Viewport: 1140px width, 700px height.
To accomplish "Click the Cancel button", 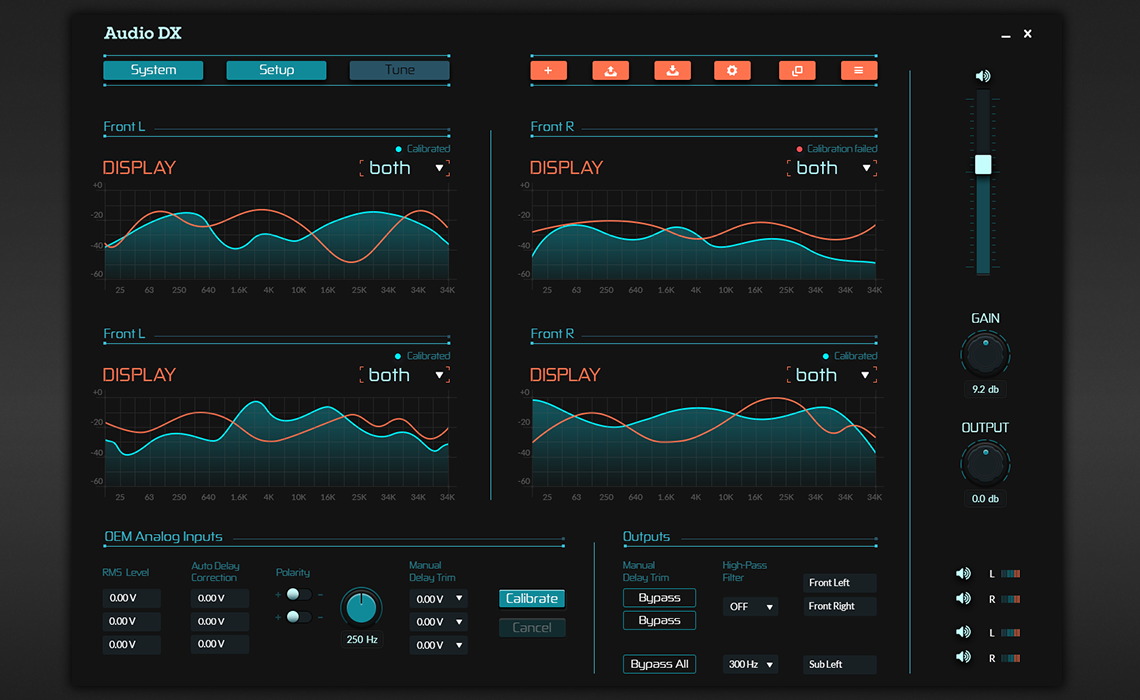I will pos(531,627).
